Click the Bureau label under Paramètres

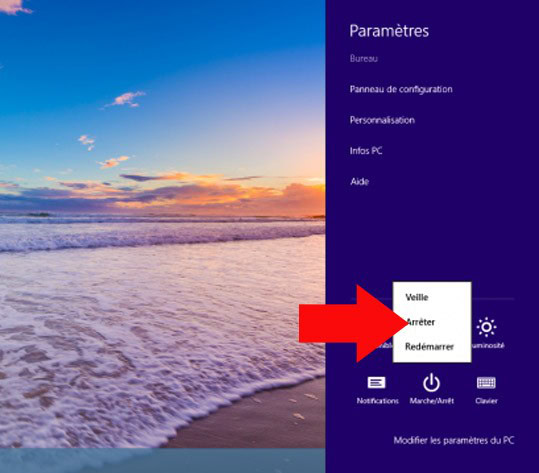coord(363,59)
